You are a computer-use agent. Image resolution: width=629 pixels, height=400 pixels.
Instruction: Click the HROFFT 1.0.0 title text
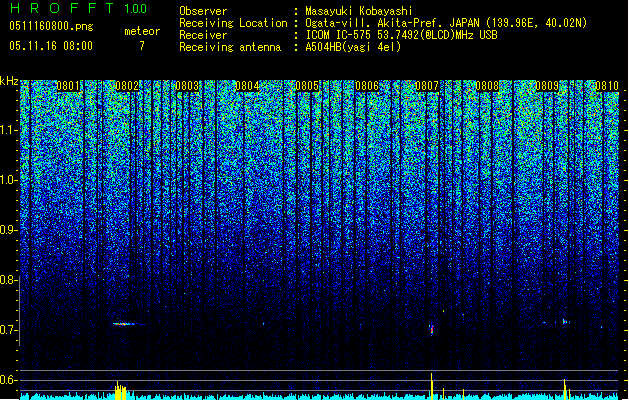pyautogui.click(x=78, y=8)
